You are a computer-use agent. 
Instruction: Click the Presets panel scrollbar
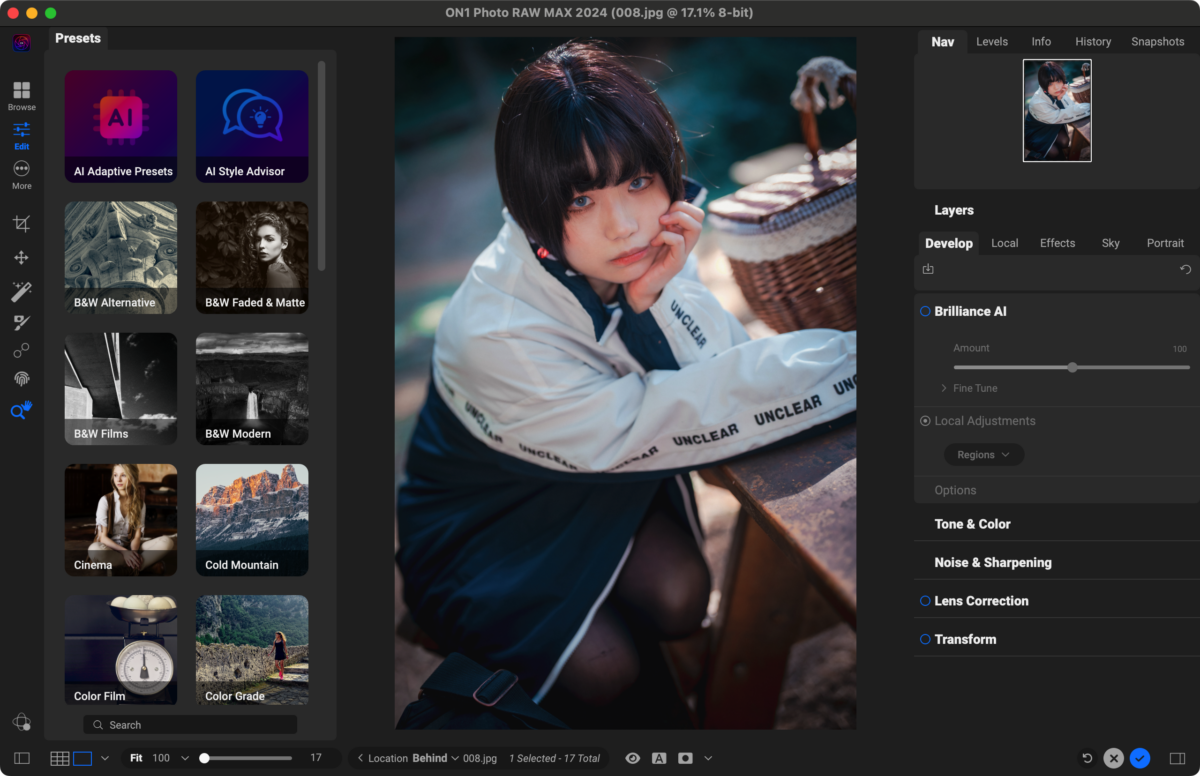[322, 165]
